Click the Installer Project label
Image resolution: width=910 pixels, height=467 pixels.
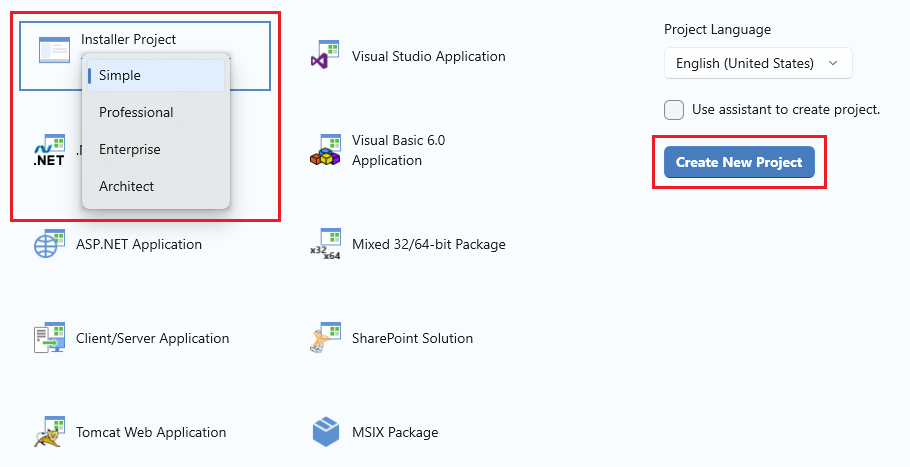(x=128, y=39)
